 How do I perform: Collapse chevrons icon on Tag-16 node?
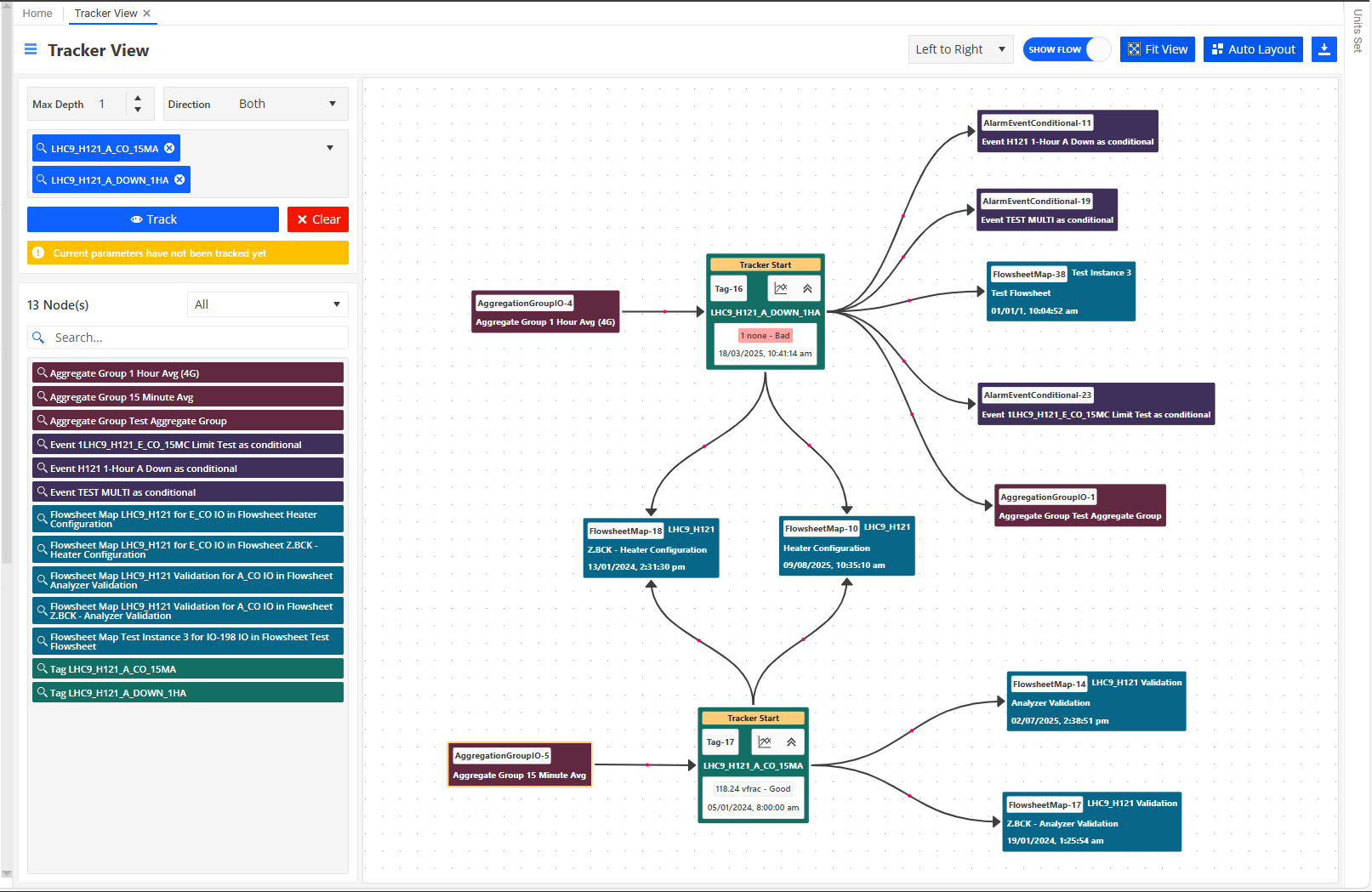[x=807, y=288]
